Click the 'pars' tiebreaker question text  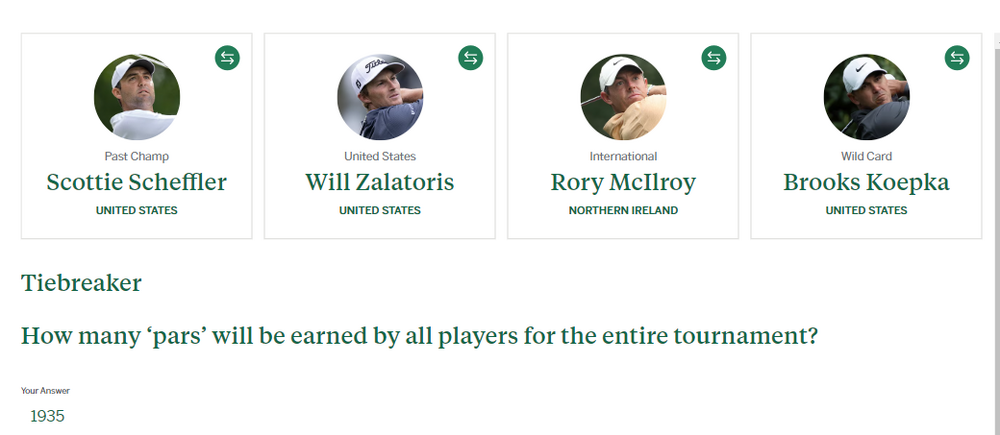[420, 336]
